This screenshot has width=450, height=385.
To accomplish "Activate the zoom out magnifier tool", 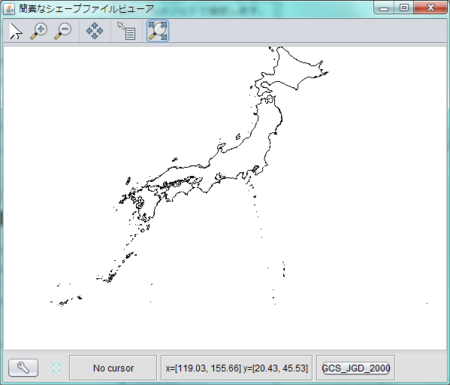I will click(x=63, y=31).
